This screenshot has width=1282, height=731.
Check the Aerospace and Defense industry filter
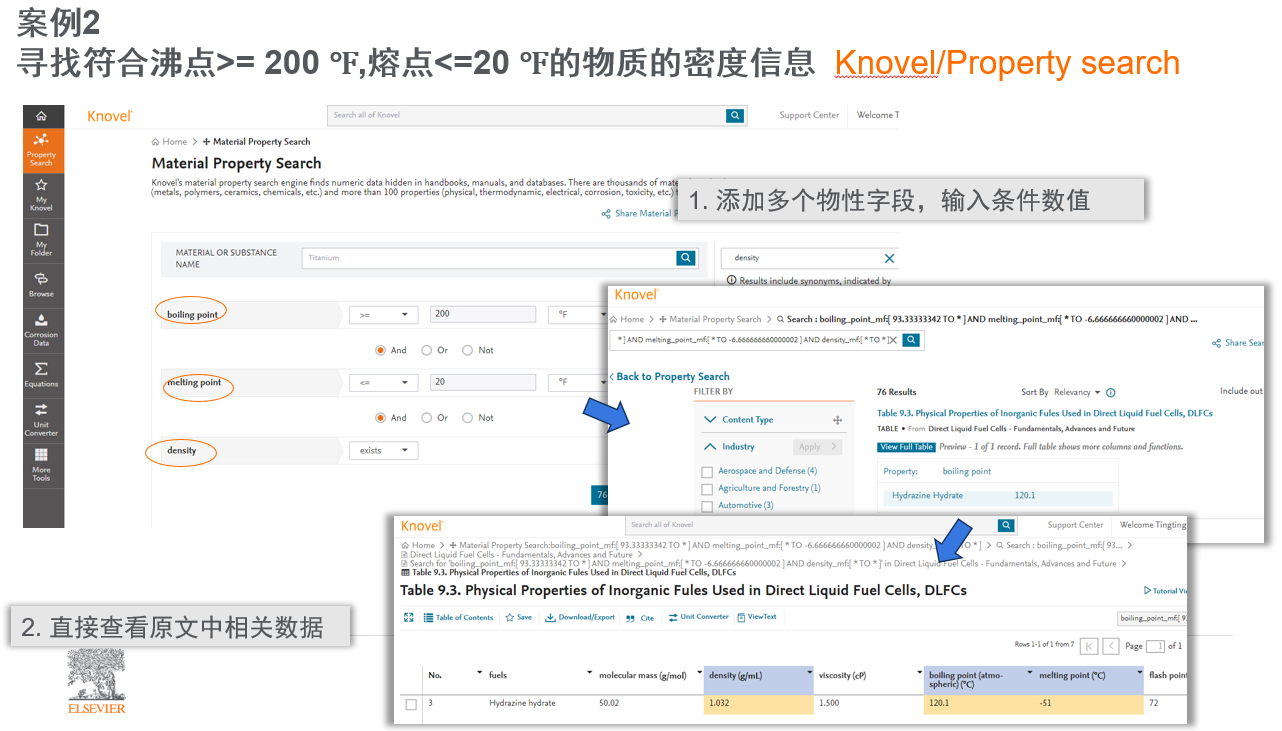coord(708,472)
